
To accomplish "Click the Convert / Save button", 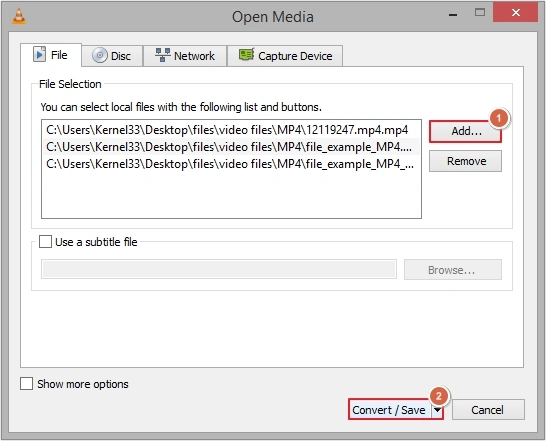I will tap(389, 410).
